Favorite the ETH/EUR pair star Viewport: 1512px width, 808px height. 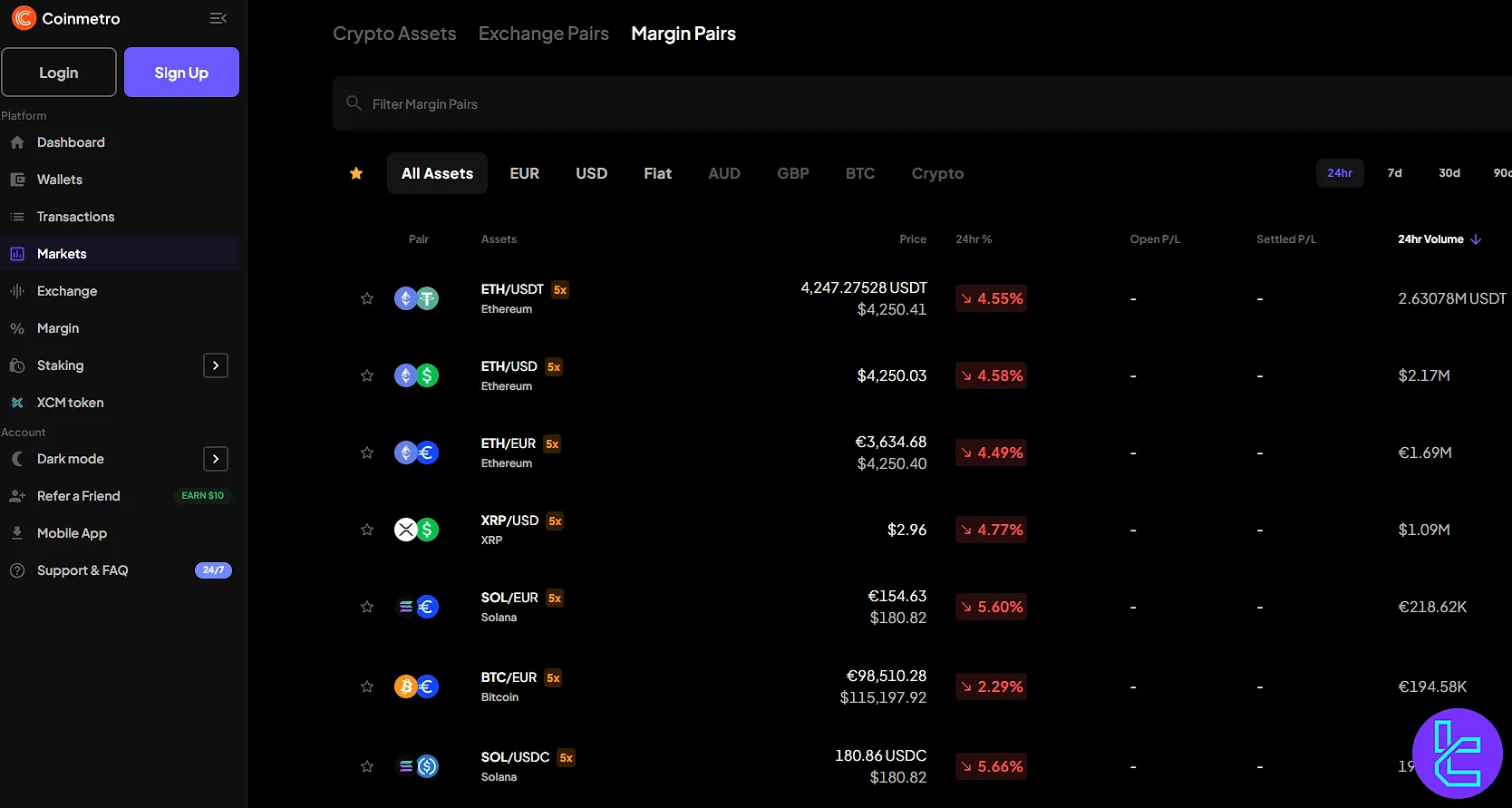[x=367, y=453]
